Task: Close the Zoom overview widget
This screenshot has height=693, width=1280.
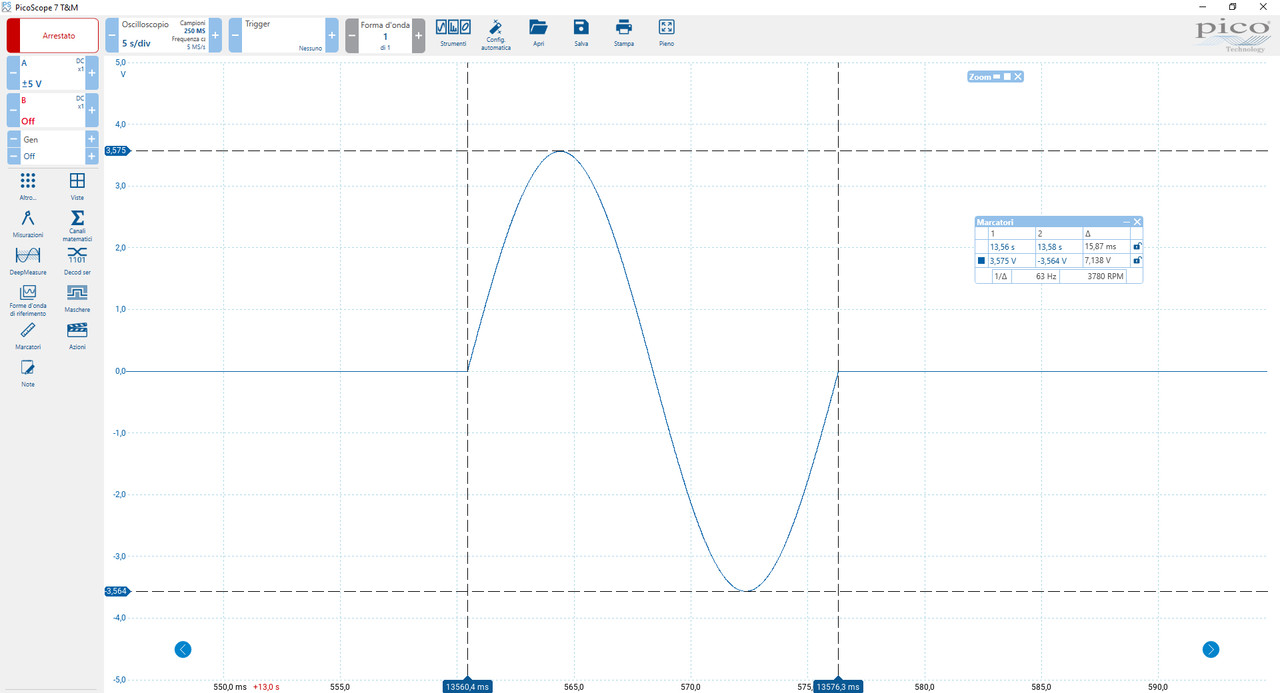Action: tap(1018, 77)
